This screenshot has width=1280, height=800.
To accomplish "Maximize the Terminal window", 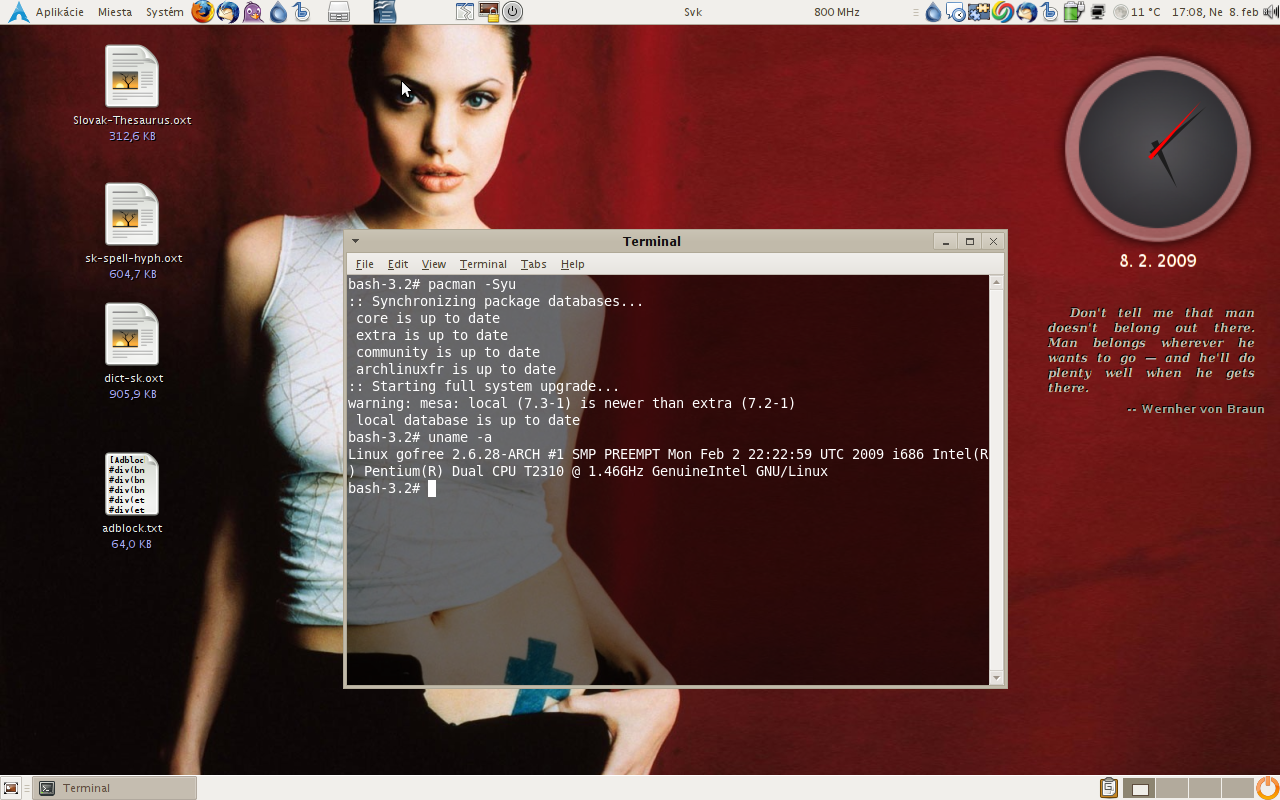I will tap(969, 241).
